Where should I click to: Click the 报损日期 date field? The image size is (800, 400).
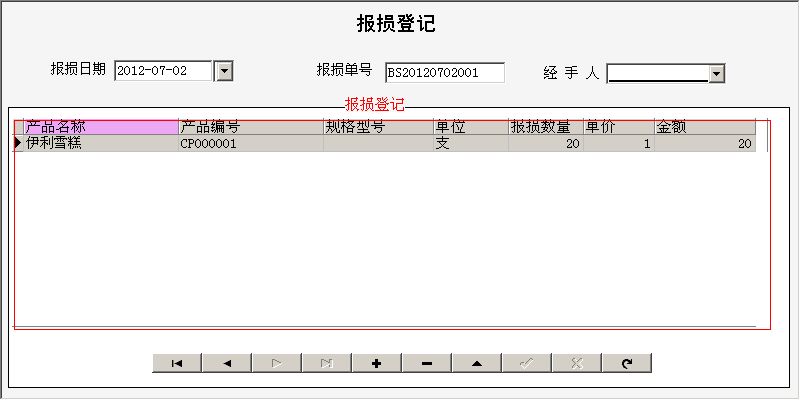163,71
